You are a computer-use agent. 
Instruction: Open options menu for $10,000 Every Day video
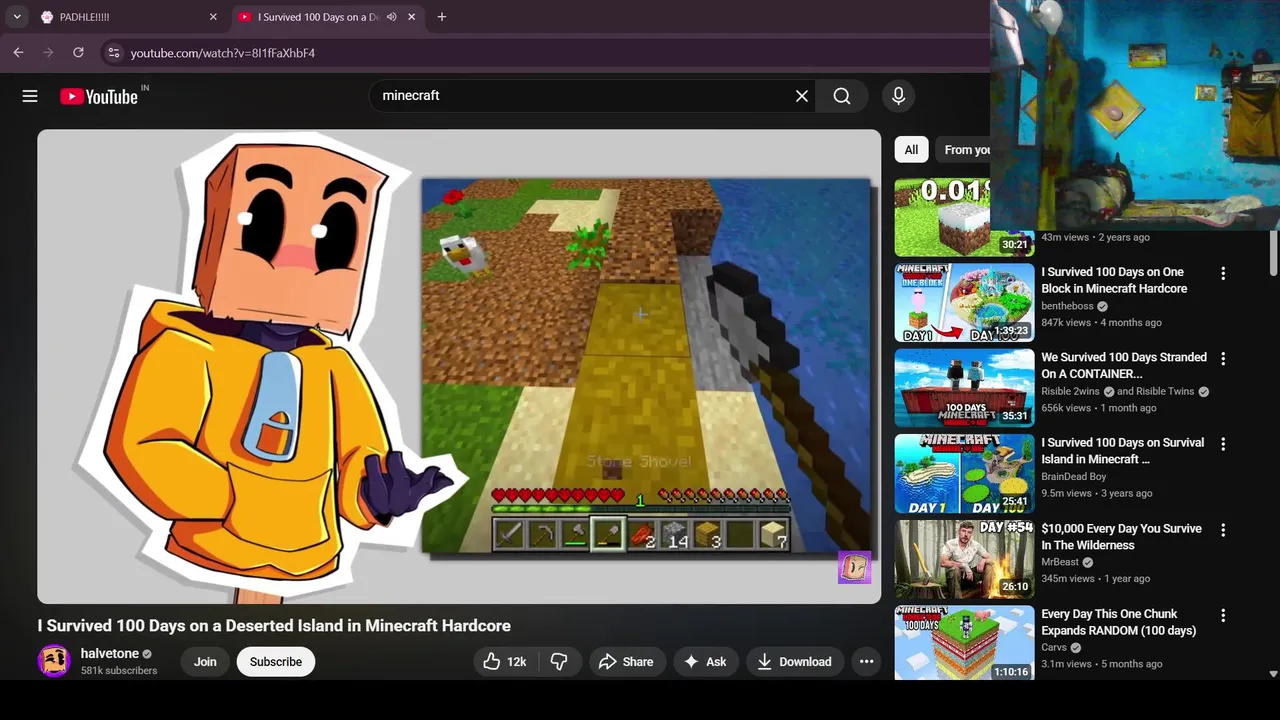click(1222, 530)
